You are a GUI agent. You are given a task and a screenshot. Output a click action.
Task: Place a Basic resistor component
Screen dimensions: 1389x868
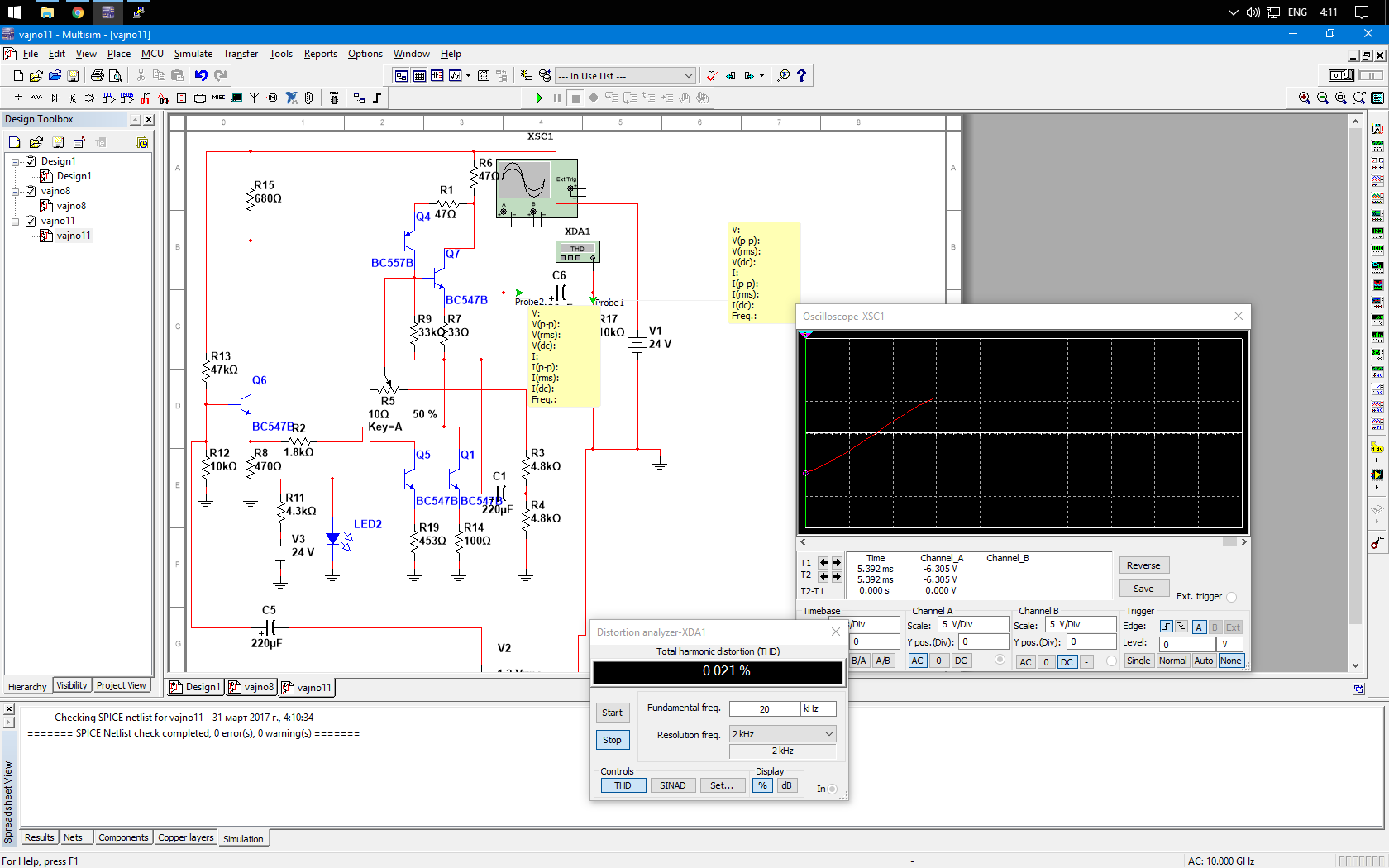(36, 98)
